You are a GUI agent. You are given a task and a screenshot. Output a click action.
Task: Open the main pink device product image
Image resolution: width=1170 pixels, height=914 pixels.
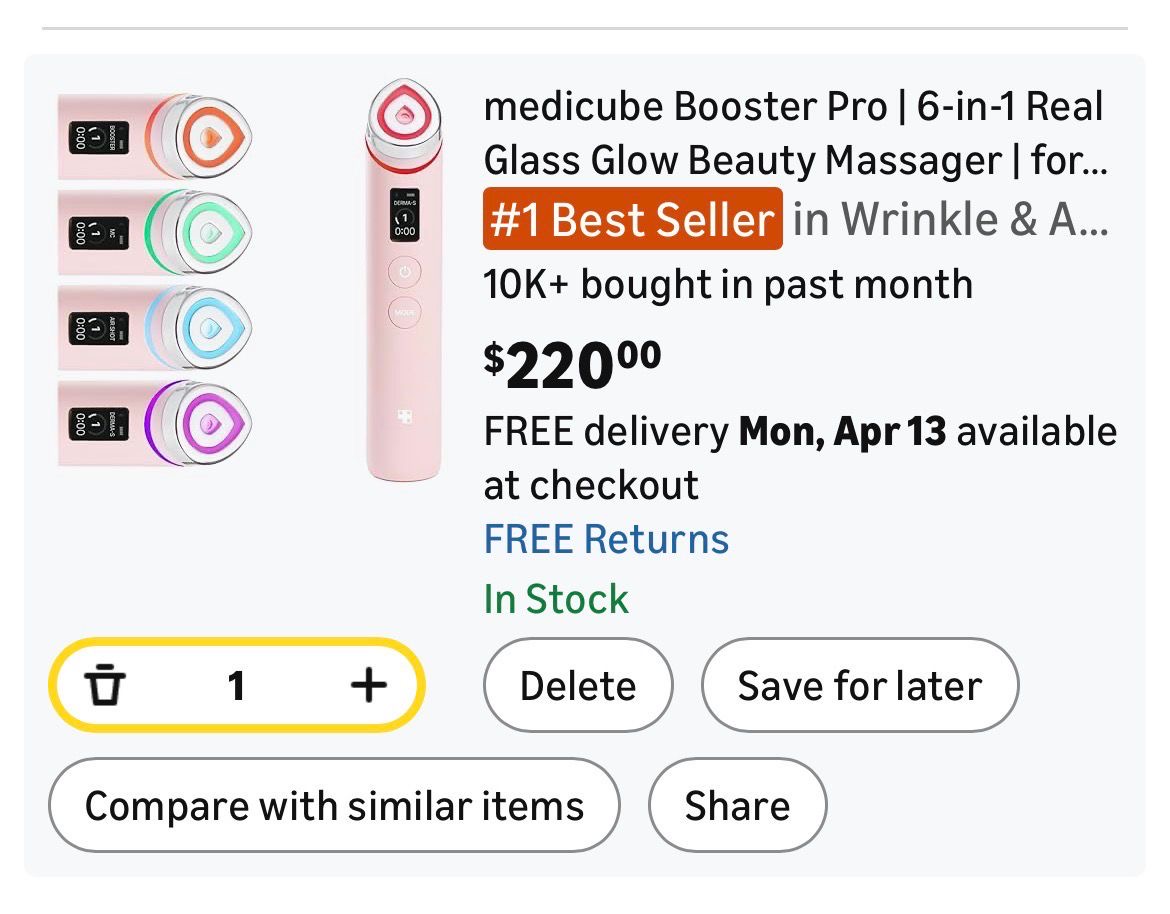tap(404, 282)
